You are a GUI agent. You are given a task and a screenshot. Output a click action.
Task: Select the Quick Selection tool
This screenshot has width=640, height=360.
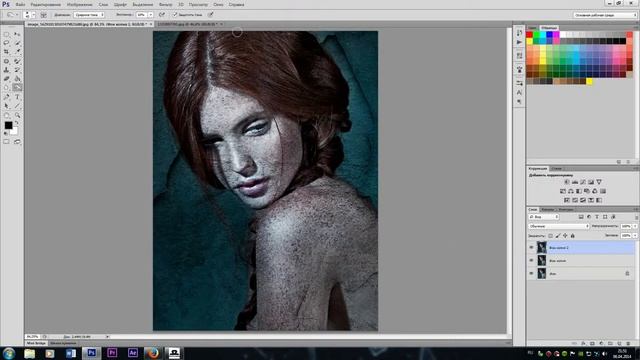(x=17, y=43)
